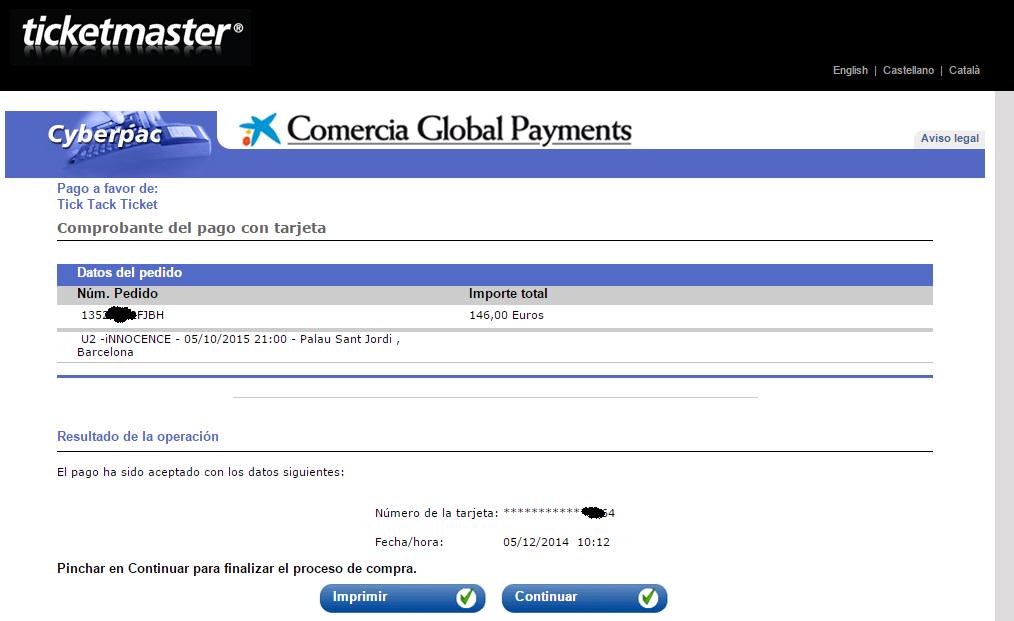Click the Importe total column header
Screen dimensions: 1014x621
(x=508, y=293)
